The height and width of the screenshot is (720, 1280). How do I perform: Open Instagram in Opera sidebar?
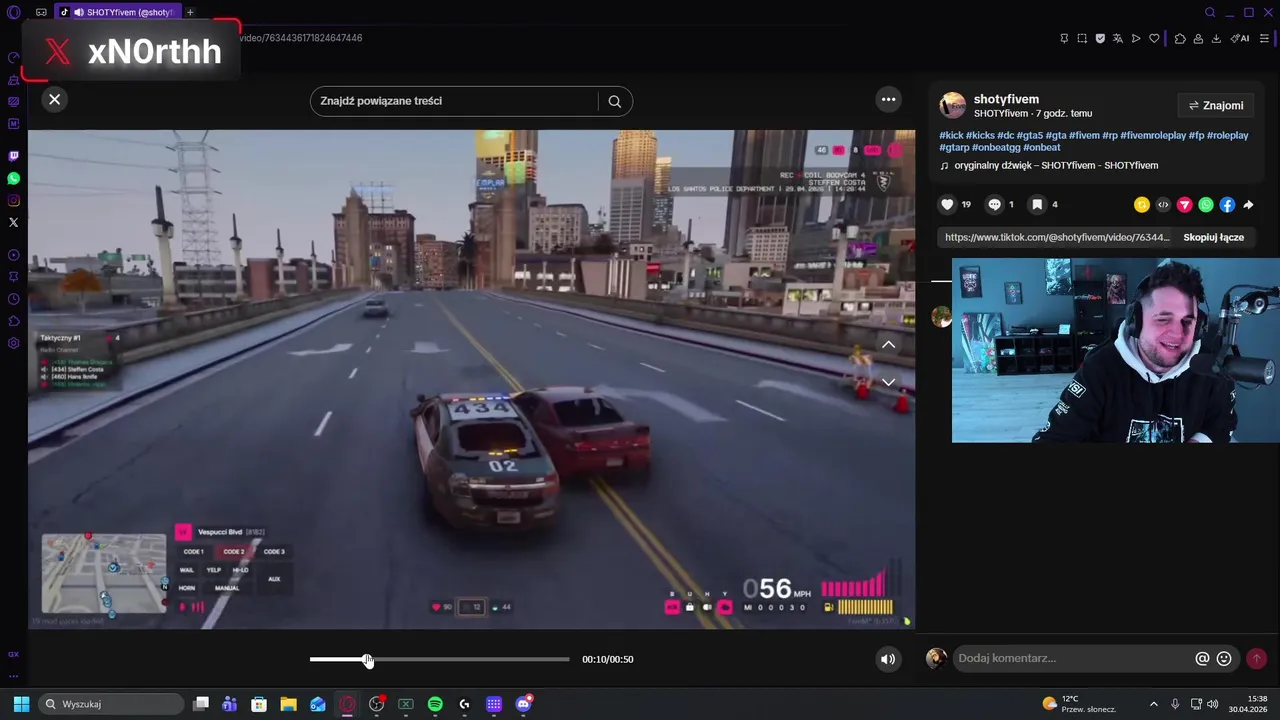(x=14, y=200)
